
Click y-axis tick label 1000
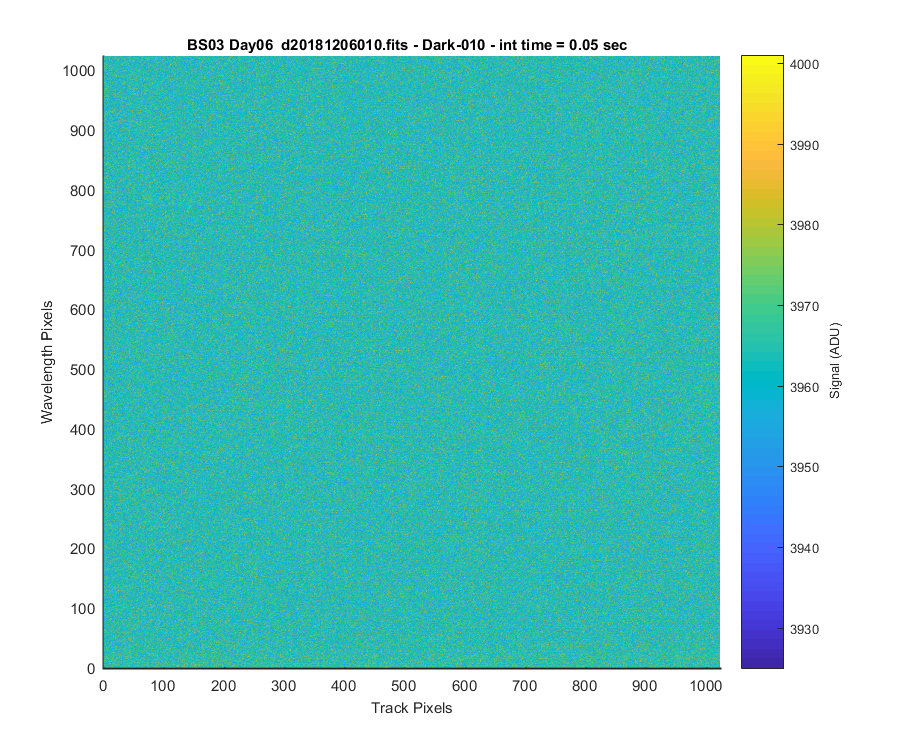pyautogui.click(x=79, y=71)
